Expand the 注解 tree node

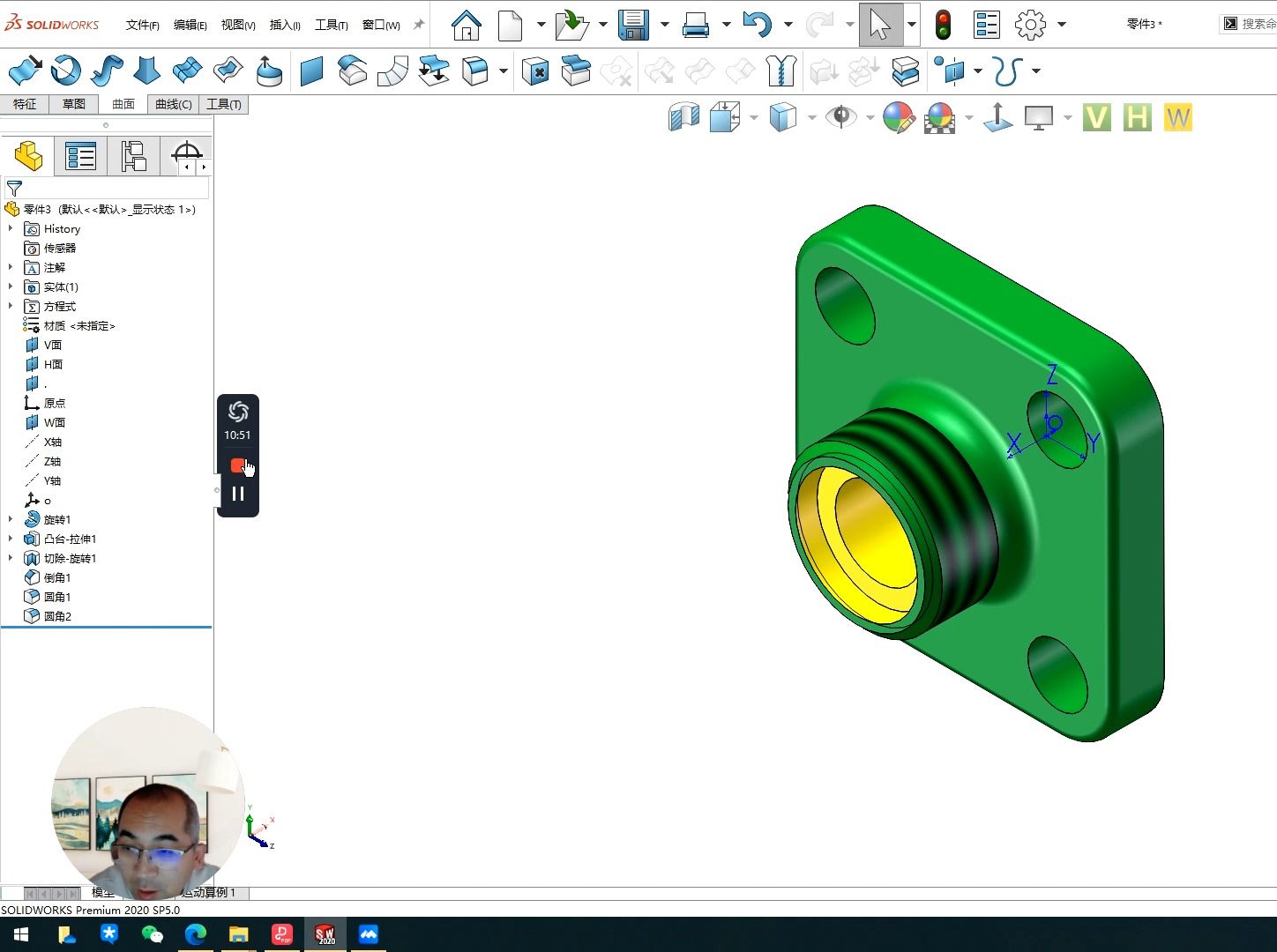tap(11, 267)
